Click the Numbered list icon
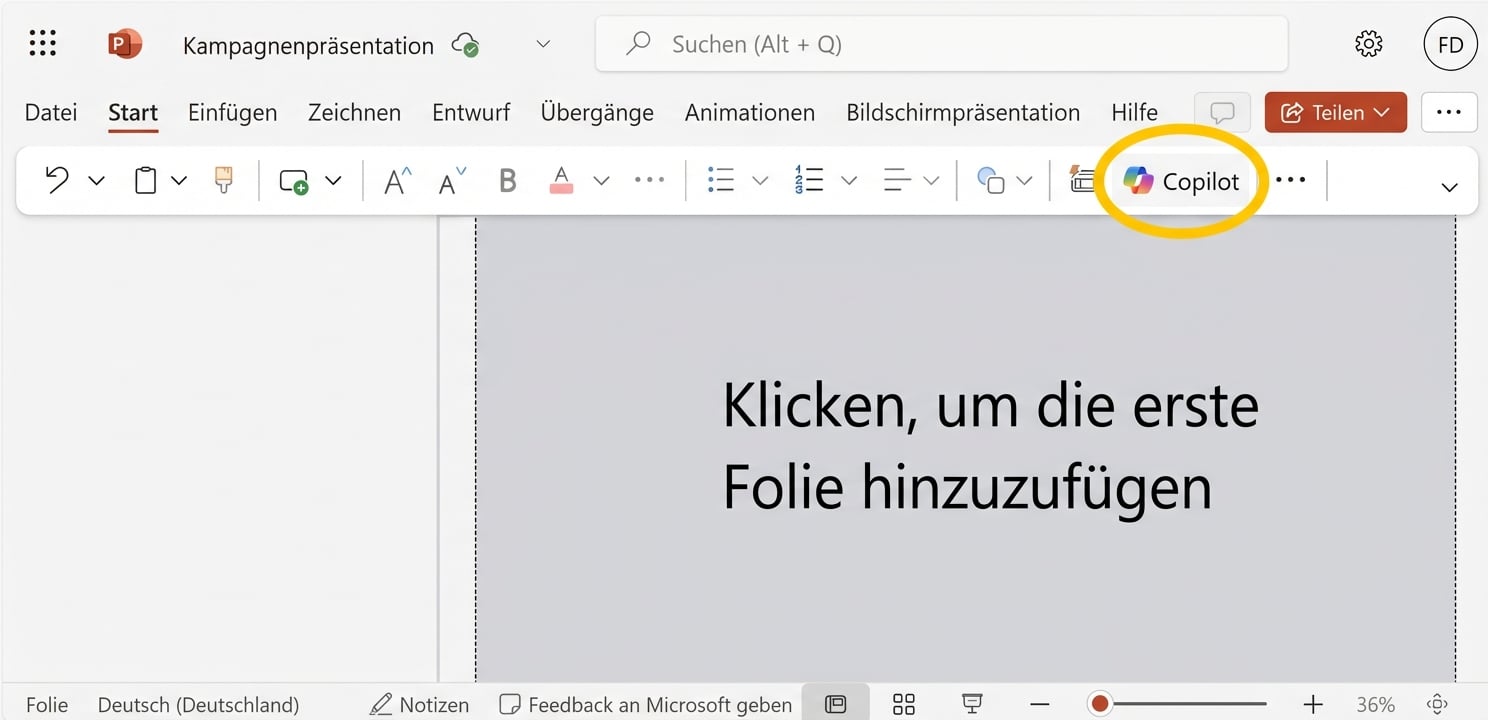Viewport: 1488px width, 720px height. (809, 180)
